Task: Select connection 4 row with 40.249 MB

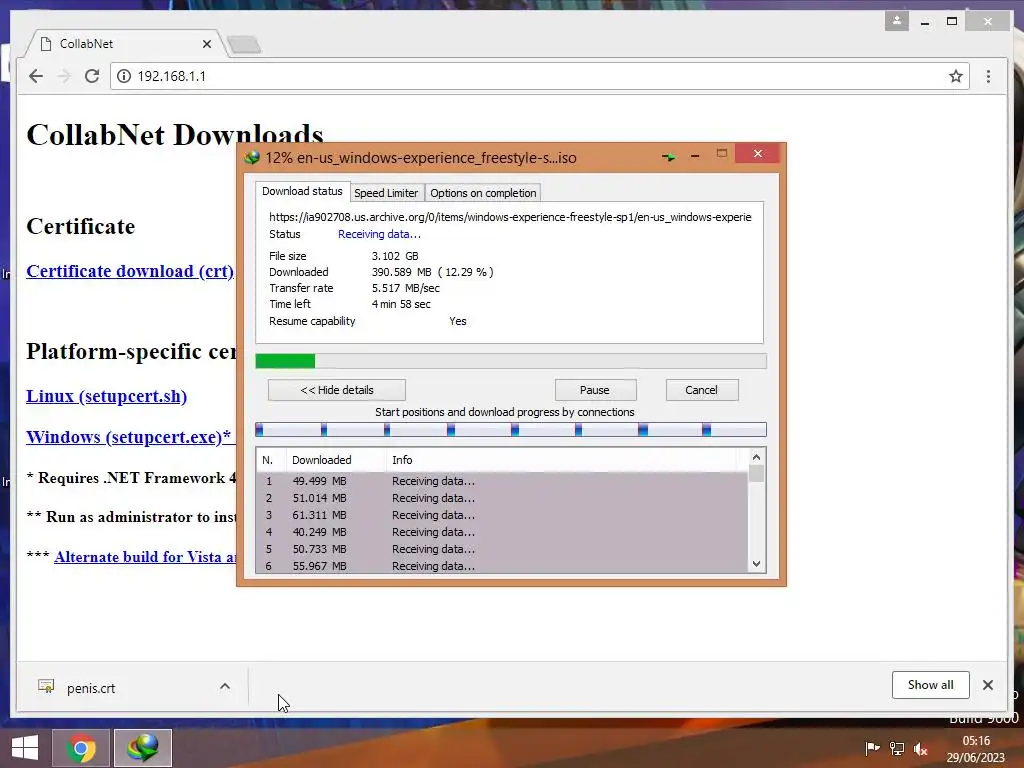Action: pyautogui.click(x=502, y=532)
